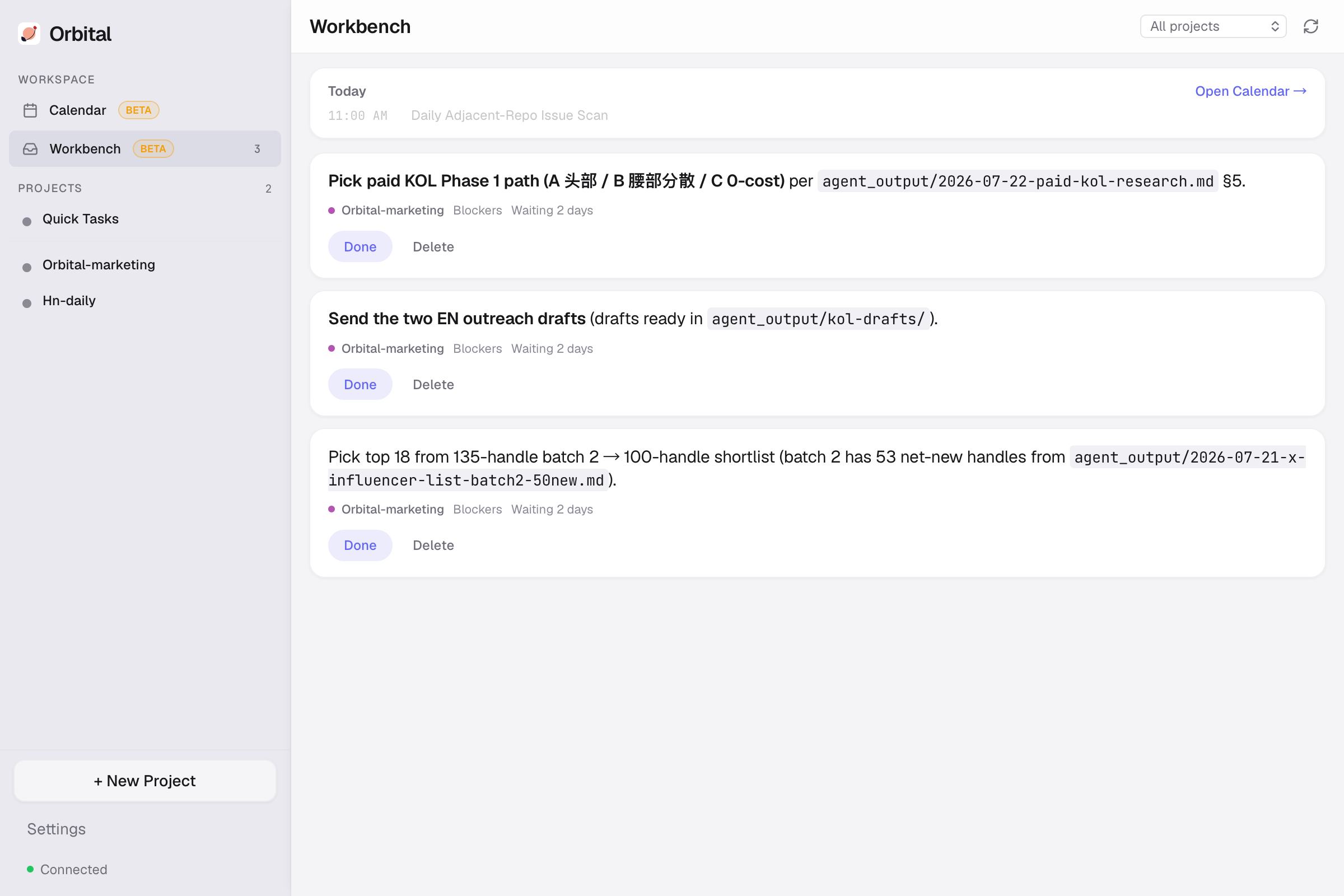The image size is (1344, 896).
Task: Click the paid-kol-research.md file path
Action: coord(1018,181)
